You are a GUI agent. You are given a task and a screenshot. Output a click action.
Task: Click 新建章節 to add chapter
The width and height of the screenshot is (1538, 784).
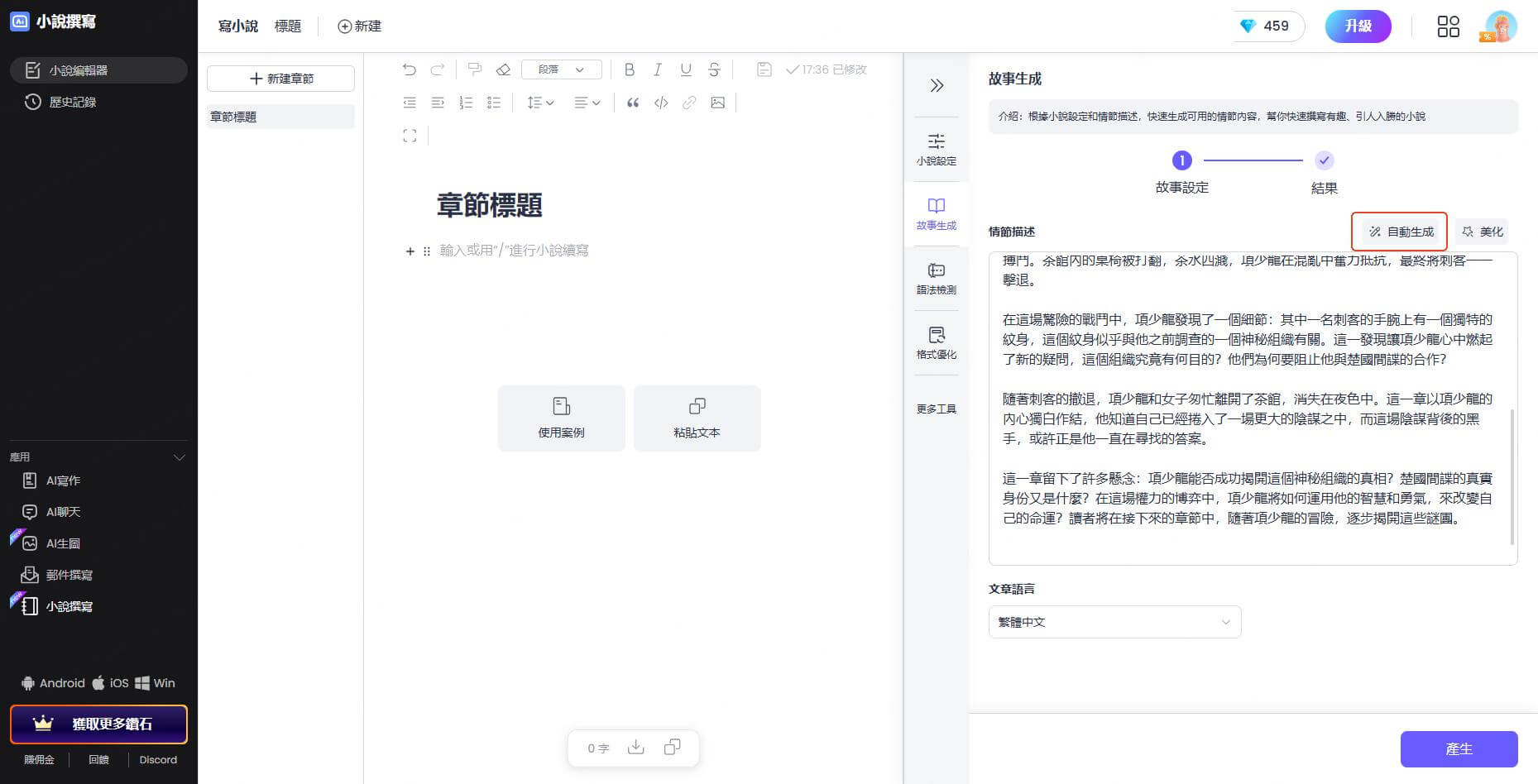280,79
